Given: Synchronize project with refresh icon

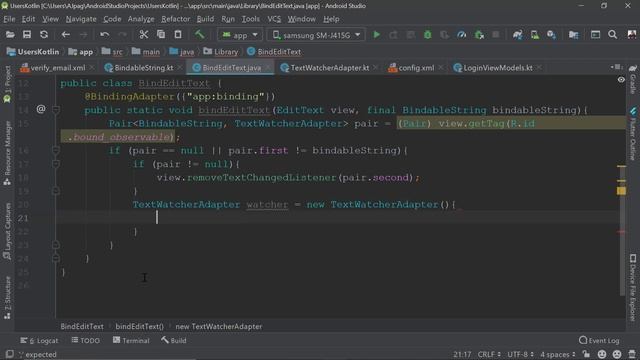Looking at the screenshot, I should pyautogui.click(x=44, y=35).
